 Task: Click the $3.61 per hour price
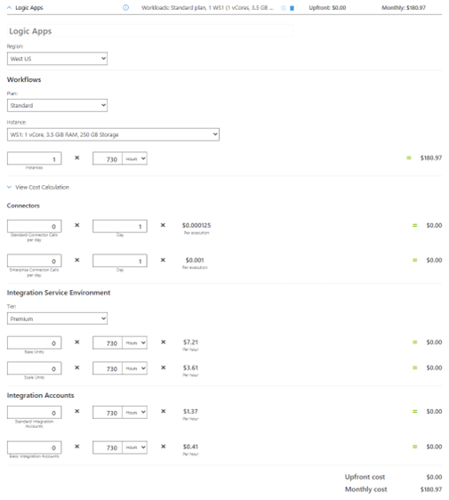[x=191, y=368]
